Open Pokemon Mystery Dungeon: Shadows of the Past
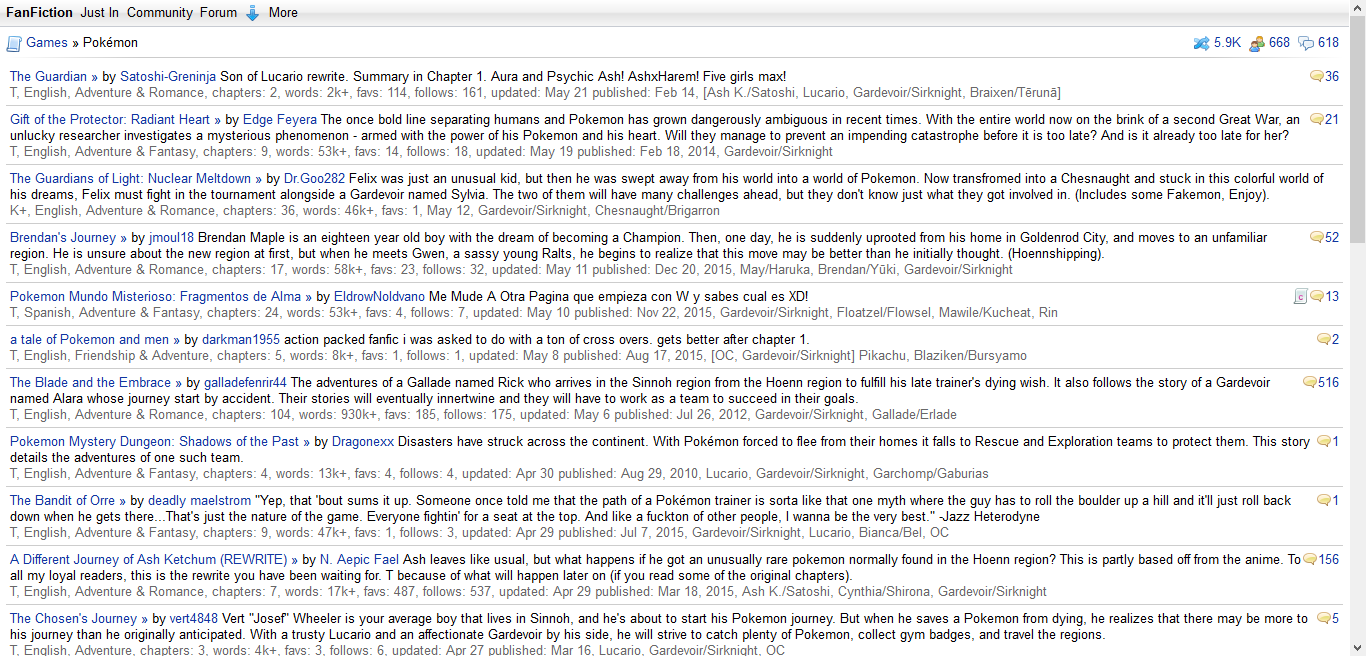Screen dimensions: 1366x656 click(160, 441)
